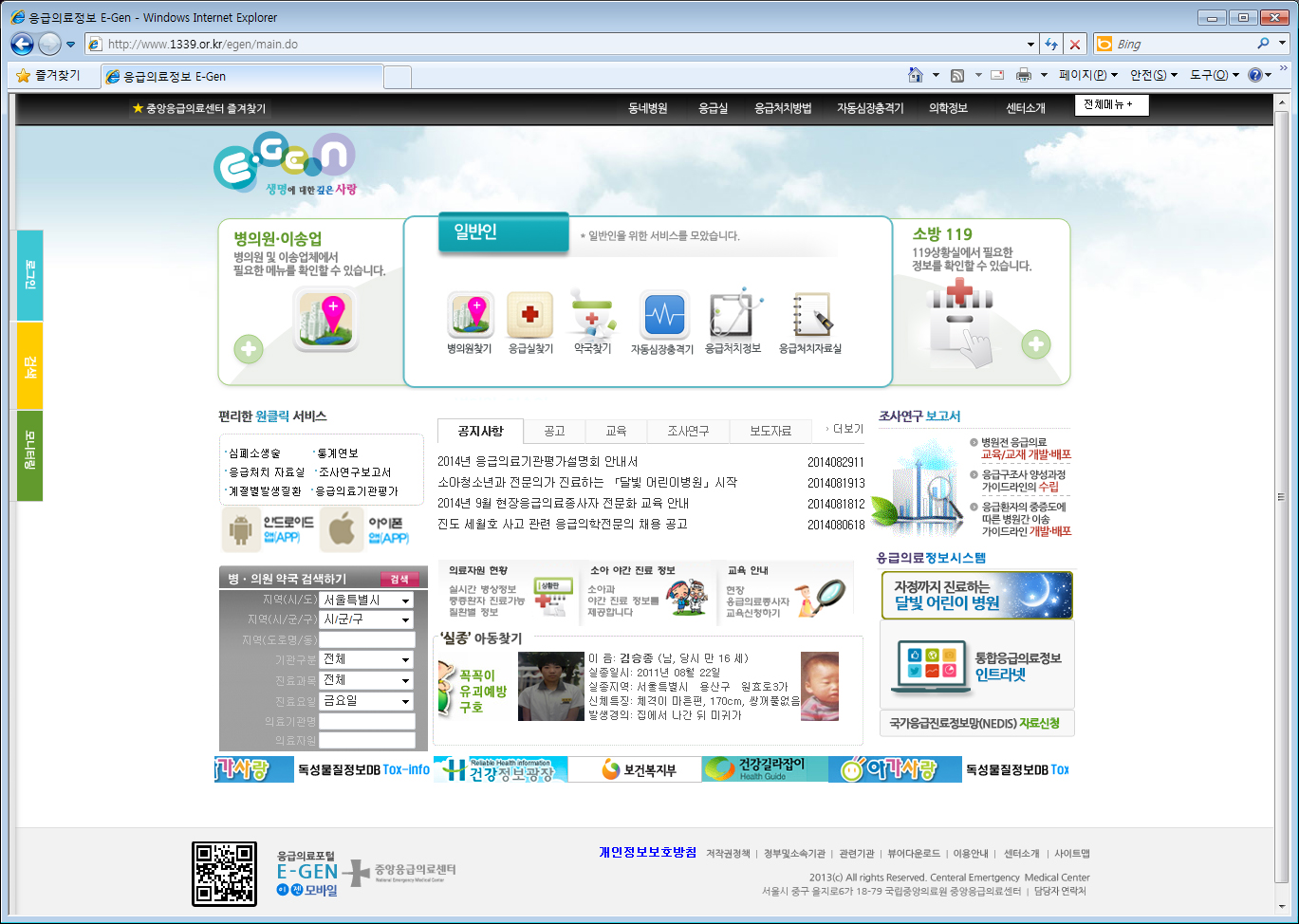Open the 응급처치자료실 notebook icon

810,315
